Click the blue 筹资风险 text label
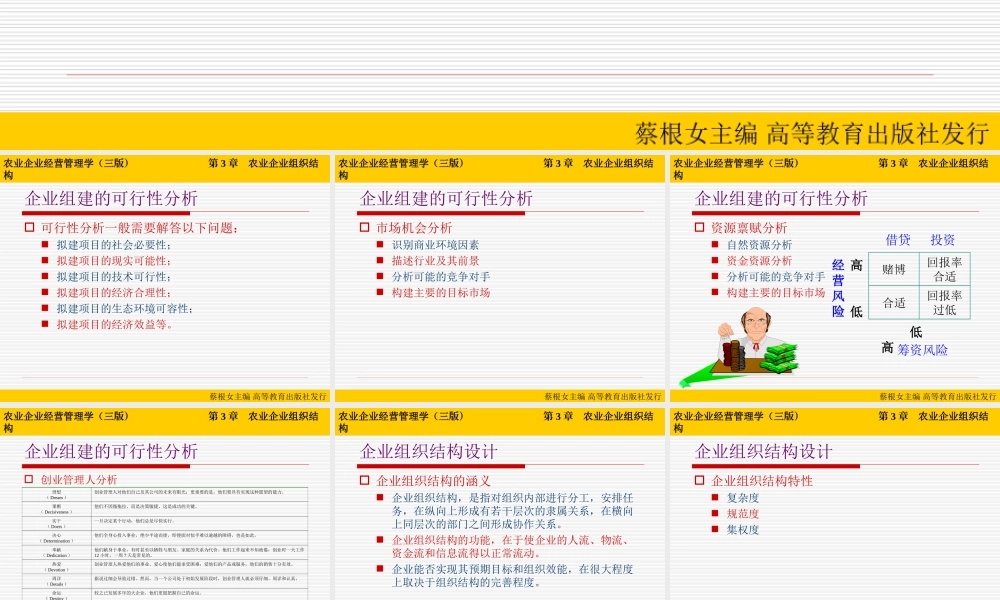 pyautogui.click(x=923, y=350)
